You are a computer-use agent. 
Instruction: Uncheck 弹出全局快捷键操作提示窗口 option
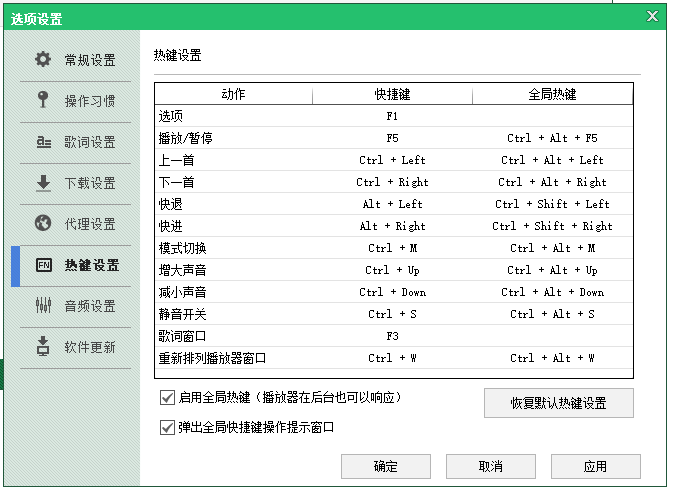pyautogui.click(x=167, y=427)
